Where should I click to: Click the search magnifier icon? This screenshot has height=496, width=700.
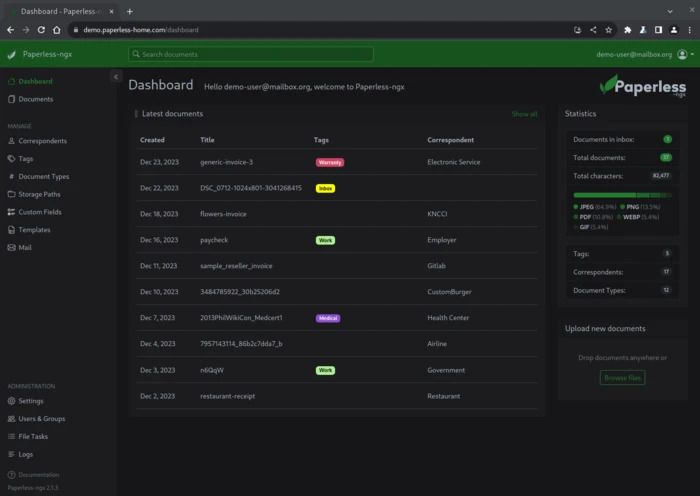click(x=136, y=54)
